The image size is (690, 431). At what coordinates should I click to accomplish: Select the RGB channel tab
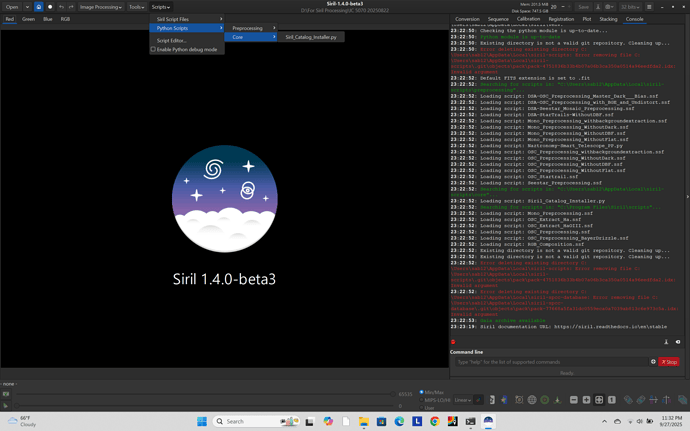tap(65, 19)
